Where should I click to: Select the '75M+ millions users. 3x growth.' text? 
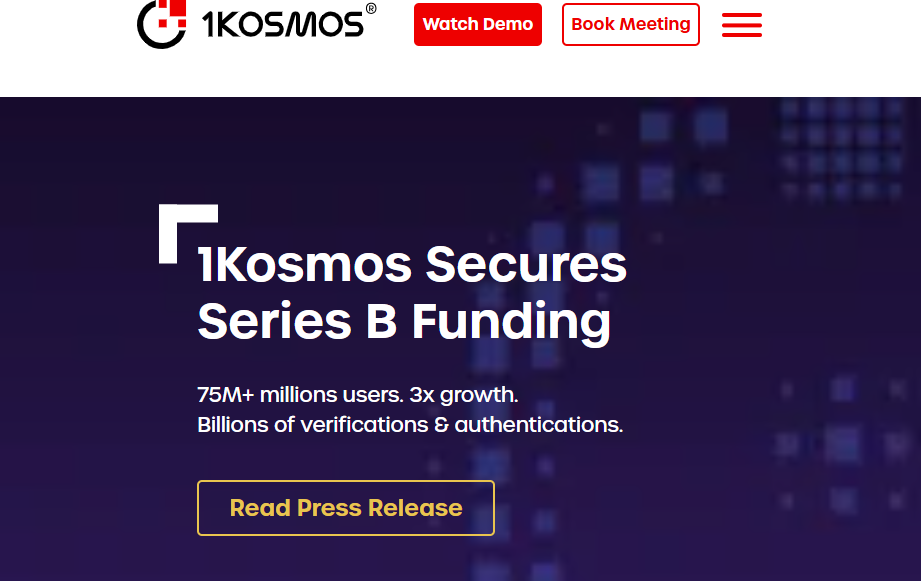click(358, 395)
